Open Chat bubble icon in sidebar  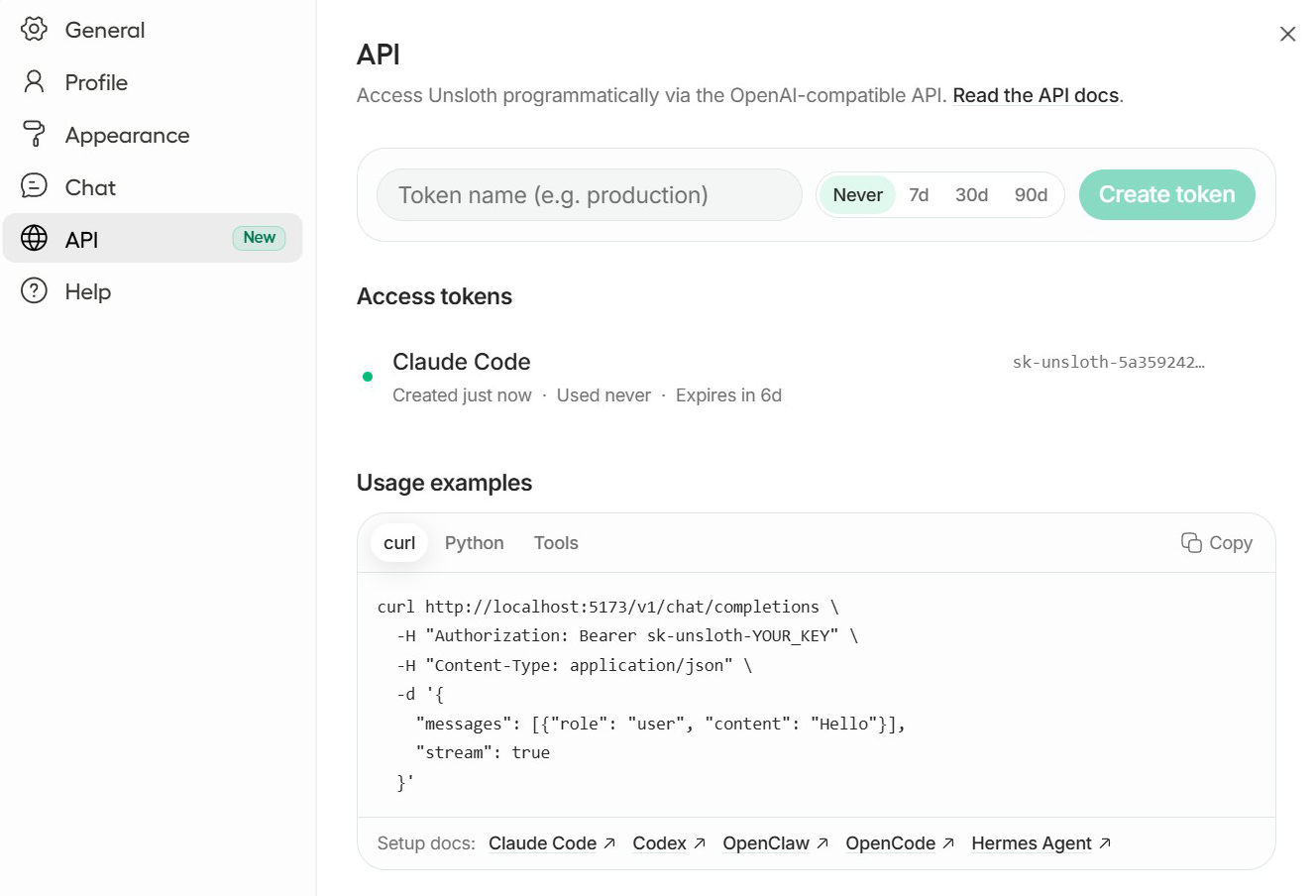34,186
